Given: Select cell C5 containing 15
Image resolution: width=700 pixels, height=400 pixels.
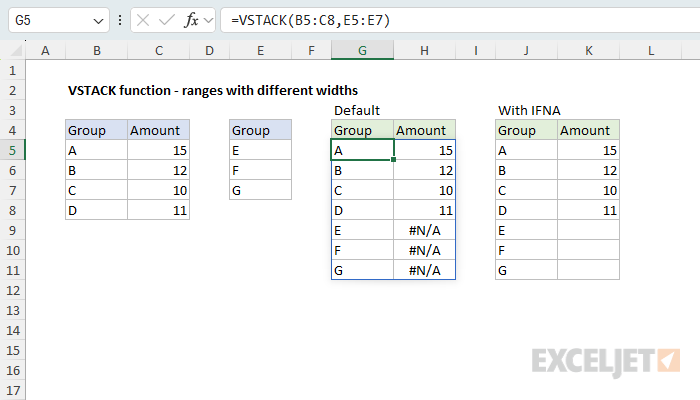Looking at the screenshot, I should click(x=158, y=150).
